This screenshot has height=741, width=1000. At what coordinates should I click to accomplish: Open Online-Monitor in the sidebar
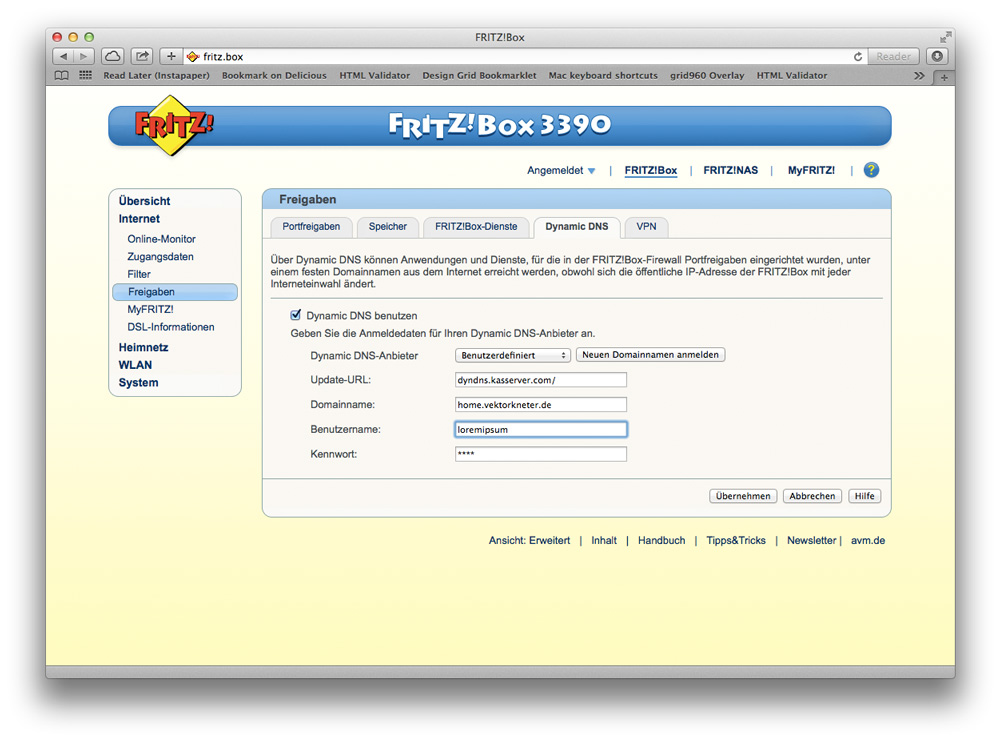point(161,239)
